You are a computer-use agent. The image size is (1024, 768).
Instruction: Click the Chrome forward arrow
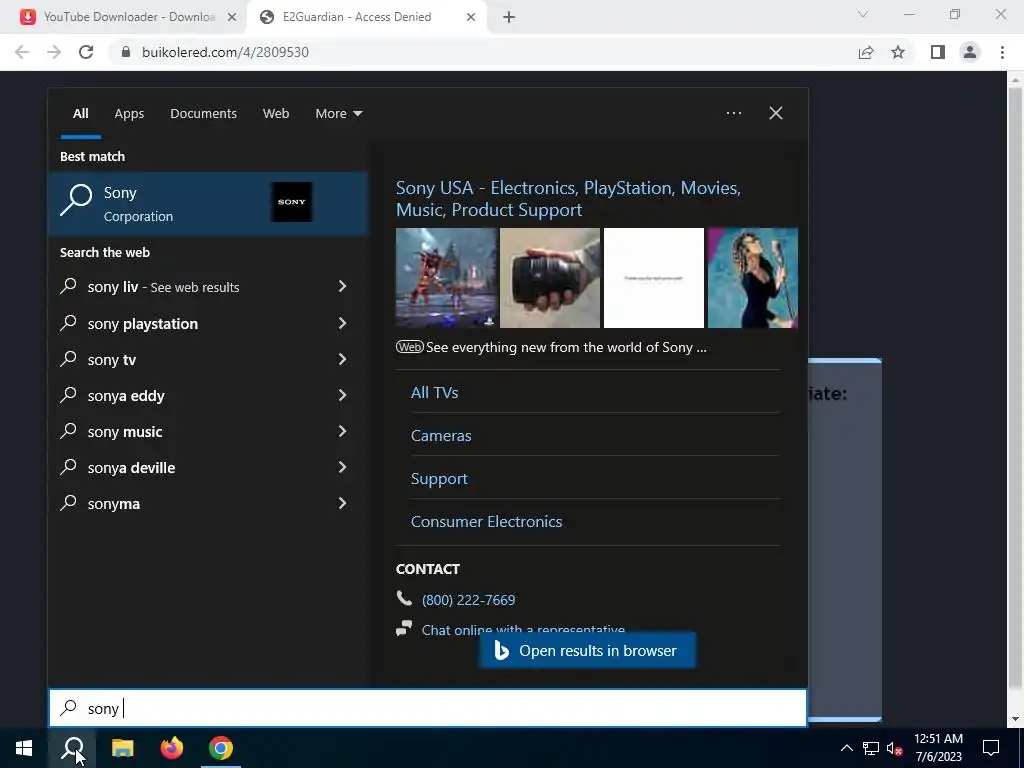pyautogui.click(x=54, y=52)
